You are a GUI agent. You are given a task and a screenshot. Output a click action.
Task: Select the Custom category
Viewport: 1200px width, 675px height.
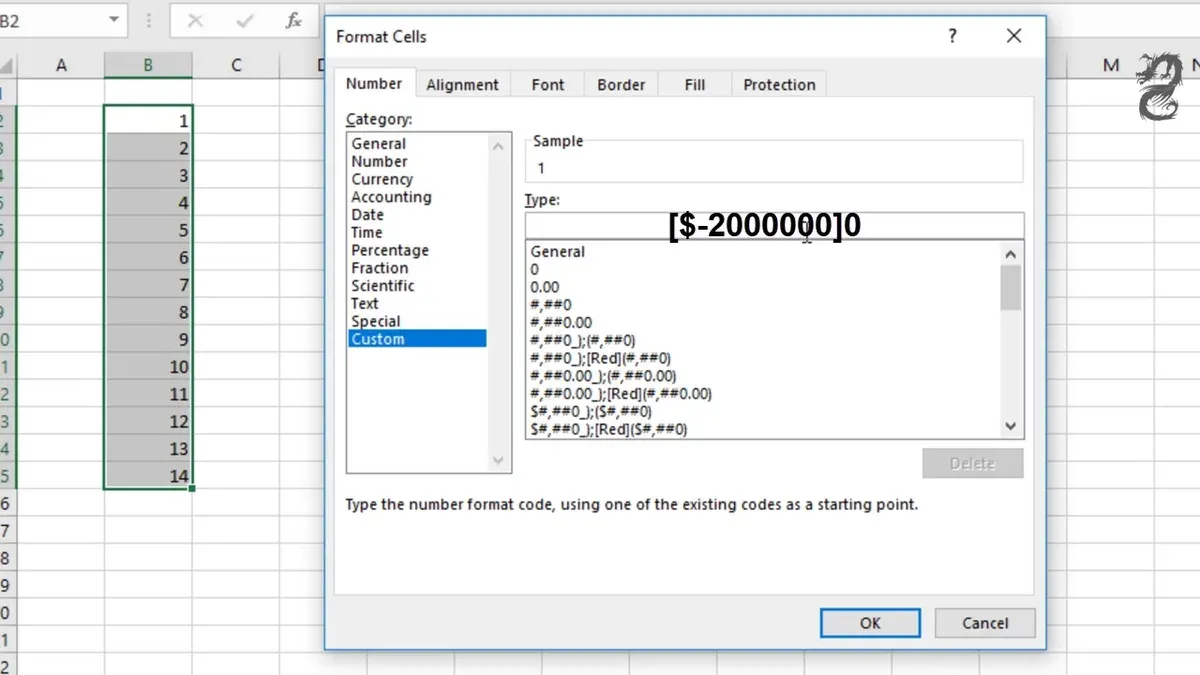click(x=417, y=339)
